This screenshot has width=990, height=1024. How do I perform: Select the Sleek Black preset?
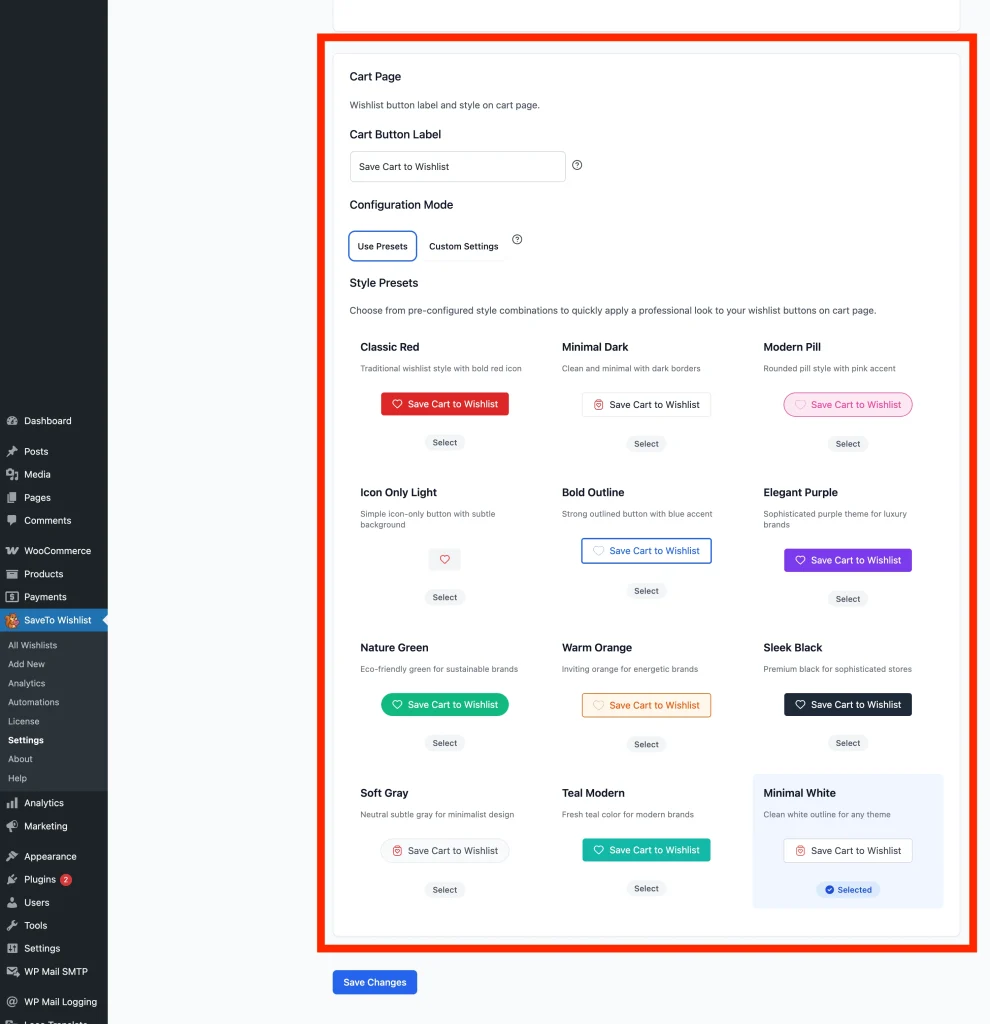pyautogui.click(x=848, y=743)
